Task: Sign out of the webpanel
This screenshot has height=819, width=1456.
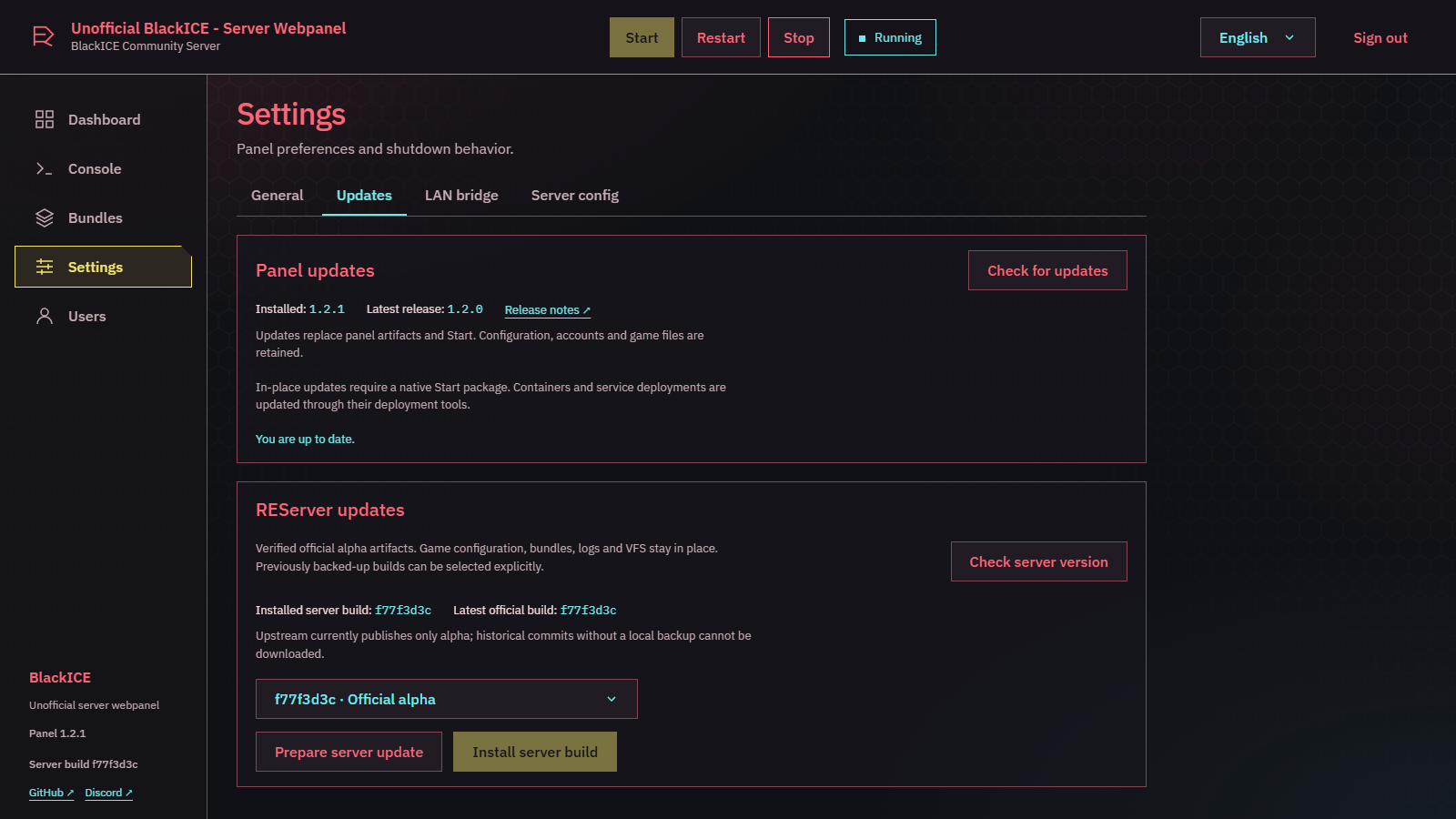Action: coord(1380,37)
